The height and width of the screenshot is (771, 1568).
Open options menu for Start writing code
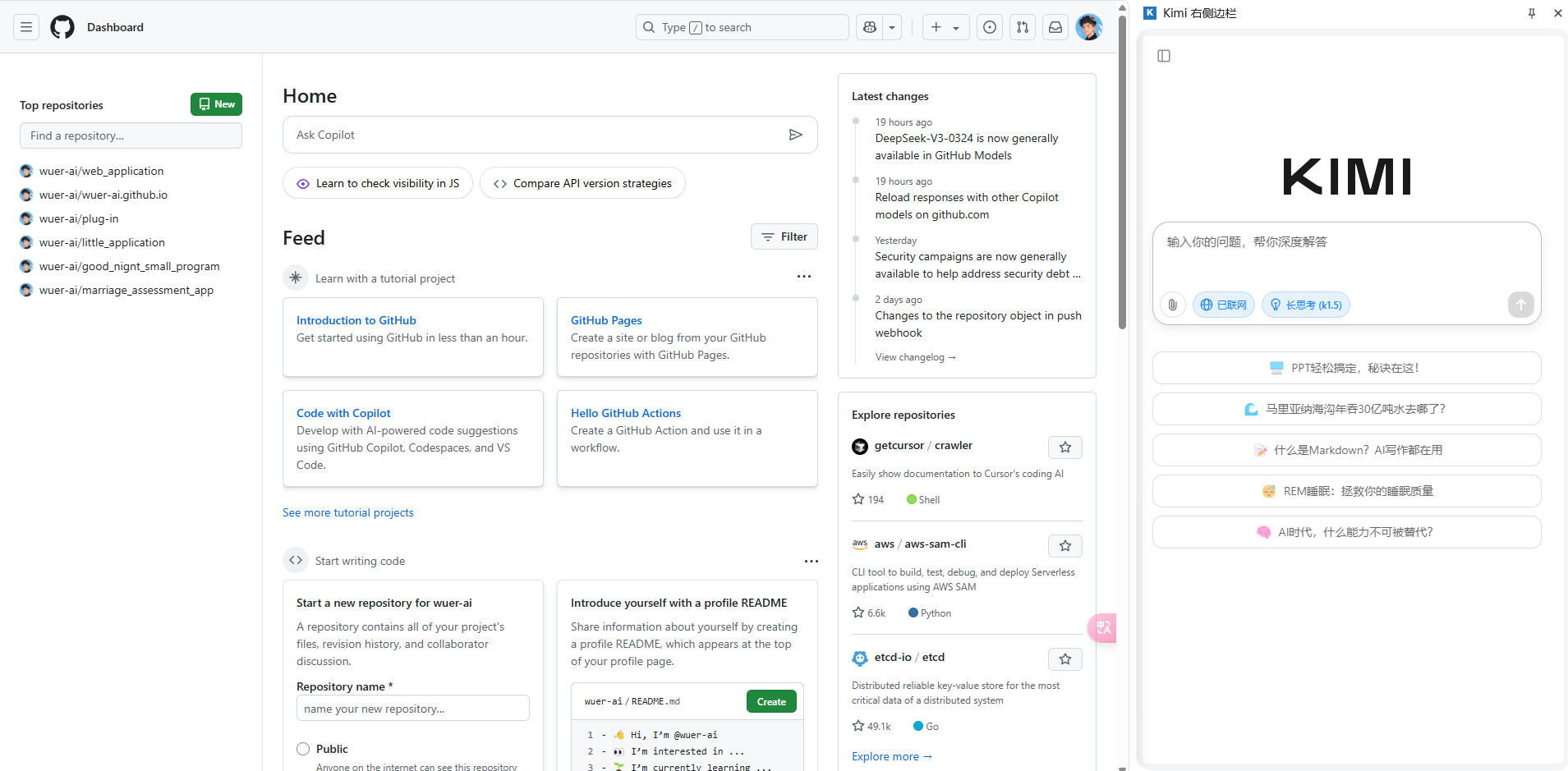pos(812,561)
